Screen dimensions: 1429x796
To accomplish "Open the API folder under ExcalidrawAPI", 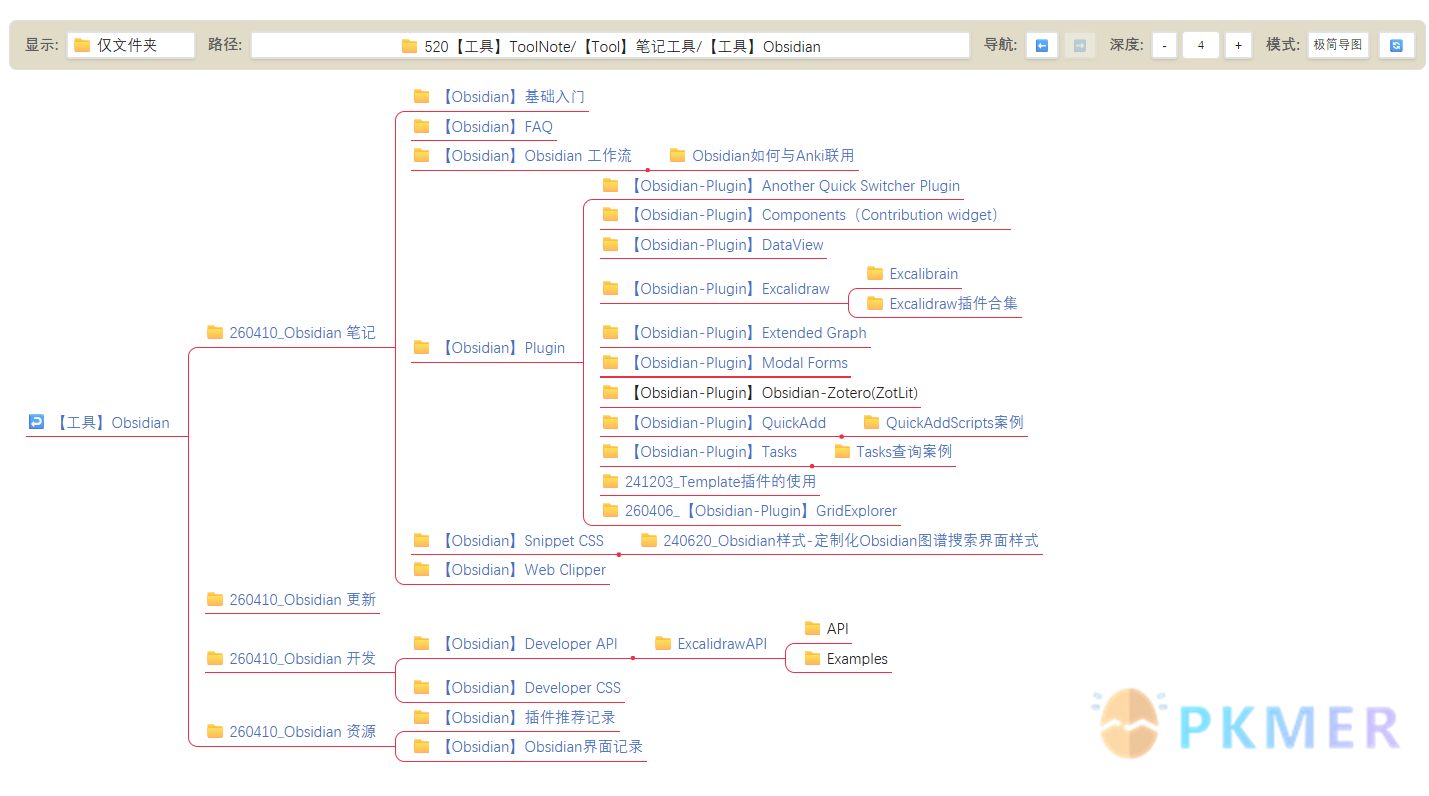I will pyautogui.click(x=837, y=629).
